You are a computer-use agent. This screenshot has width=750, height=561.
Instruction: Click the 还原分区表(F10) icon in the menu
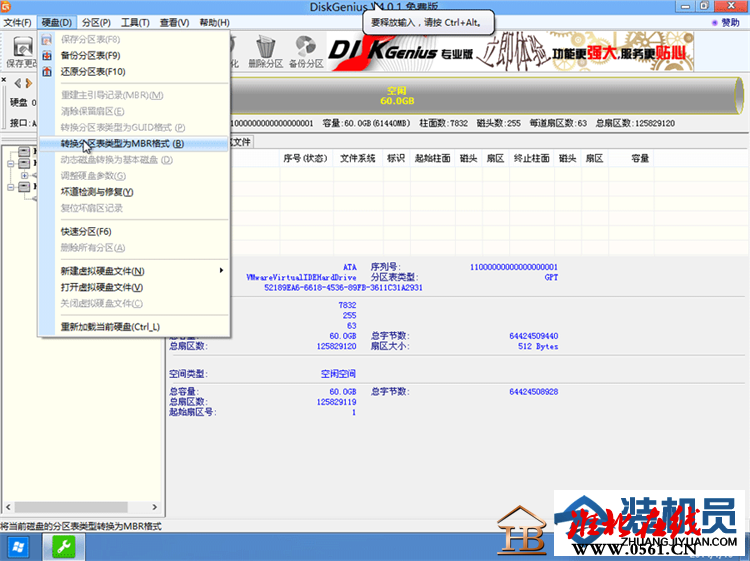point(47,72)
